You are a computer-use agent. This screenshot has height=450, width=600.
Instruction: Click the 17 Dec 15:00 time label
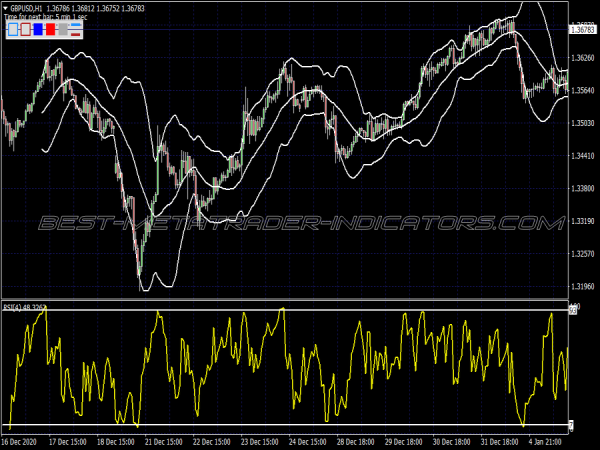click(67, 442)
